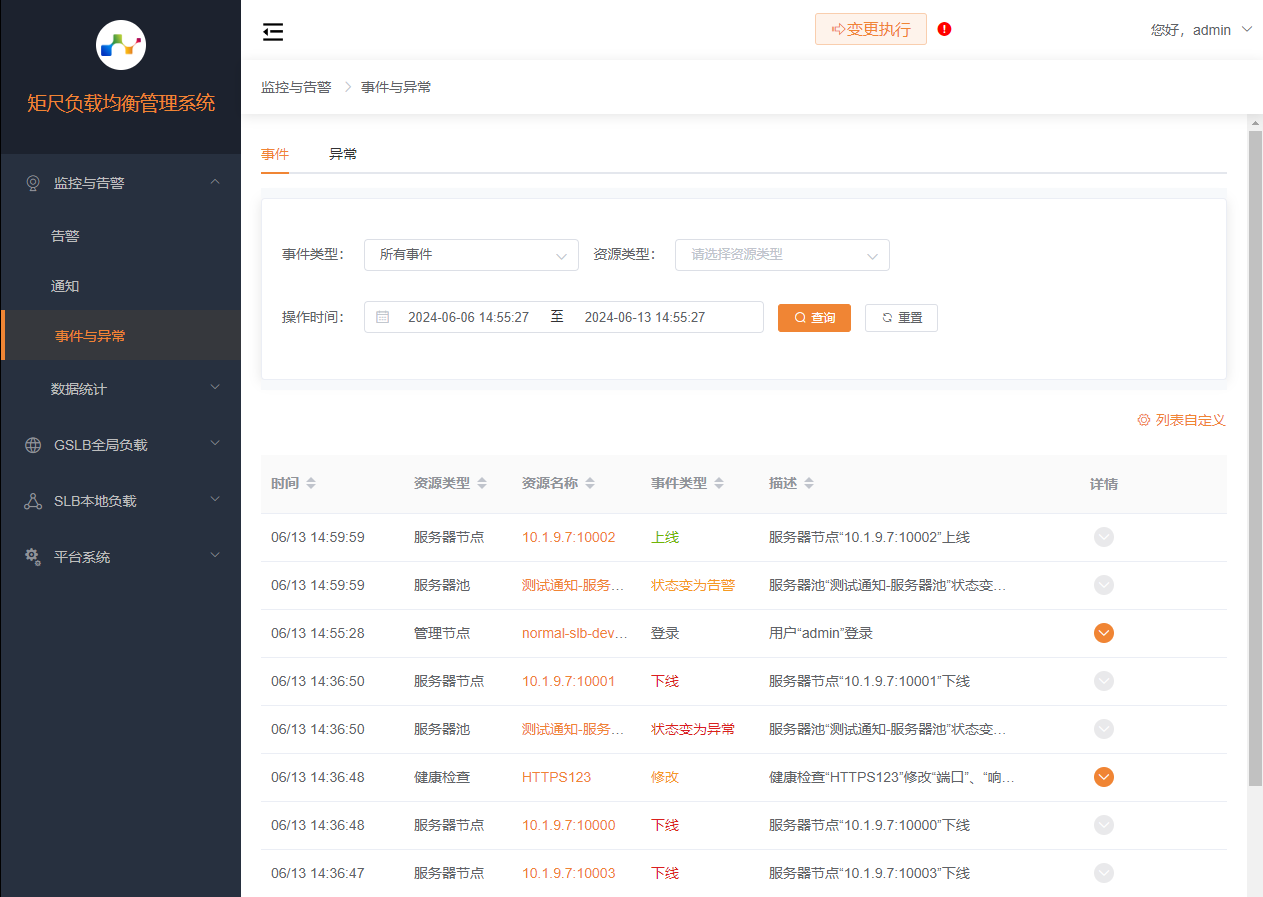Click the gear icon for 列表自定义
Screen dimensions: 1263x897
[1143, 420]
